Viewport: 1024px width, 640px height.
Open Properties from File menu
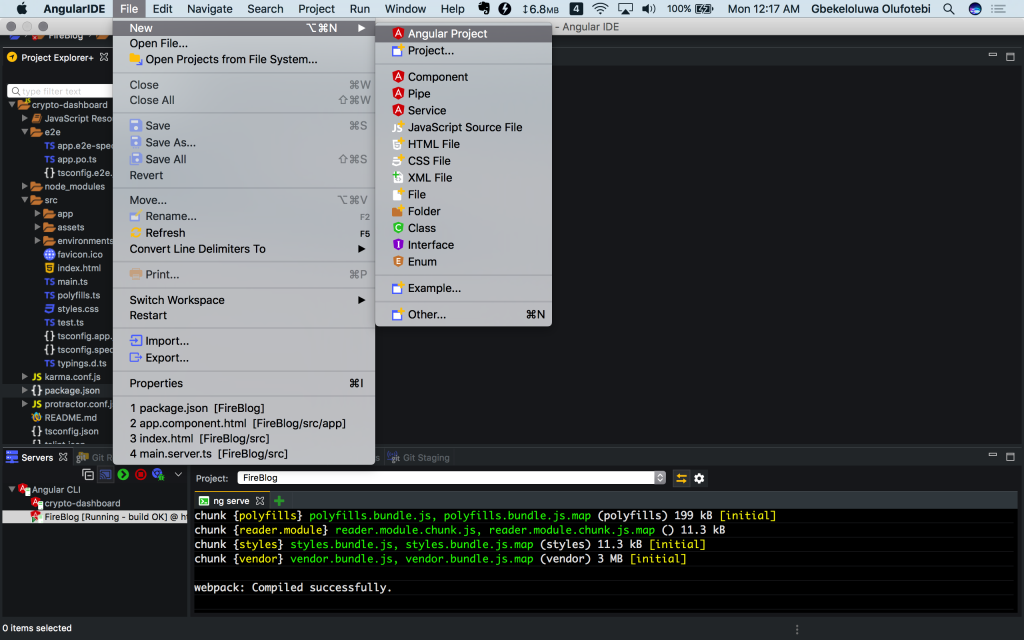[244, 383]
